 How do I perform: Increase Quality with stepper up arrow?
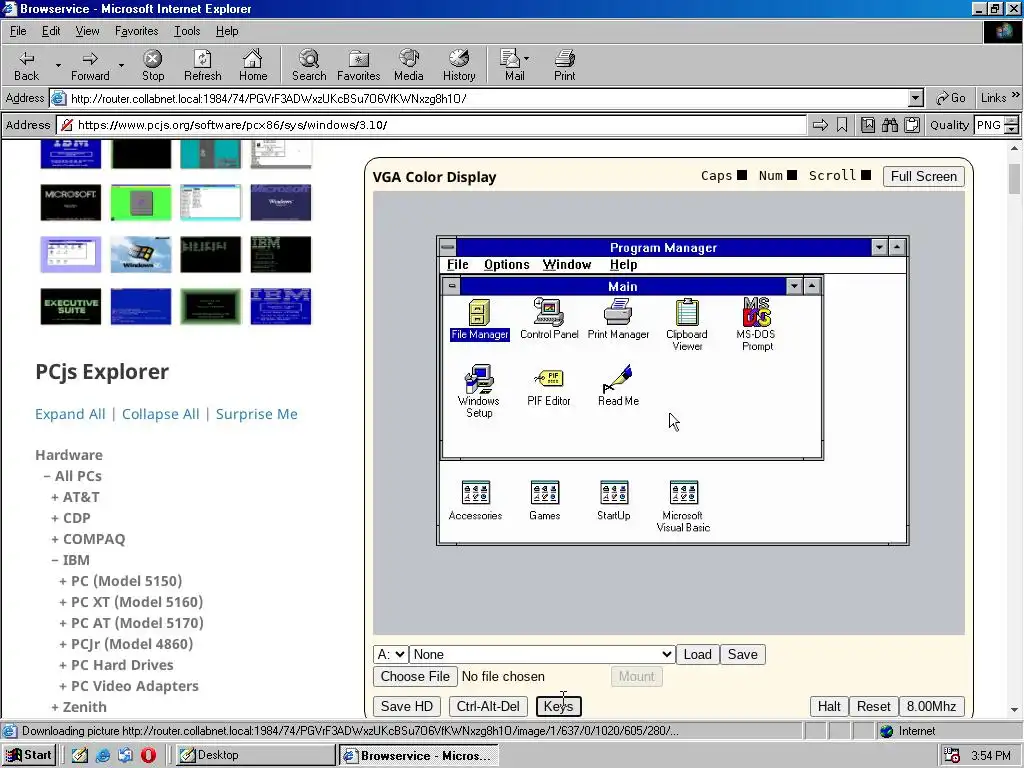[x=1011, y=121]
